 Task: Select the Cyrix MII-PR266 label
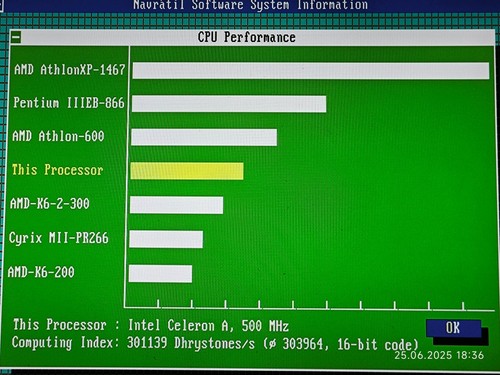59,238
